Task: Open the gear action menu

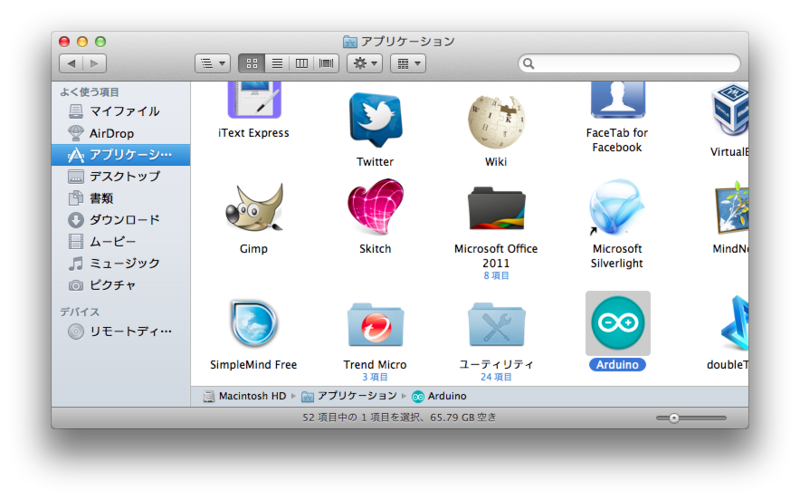Action: click(365, 63)
